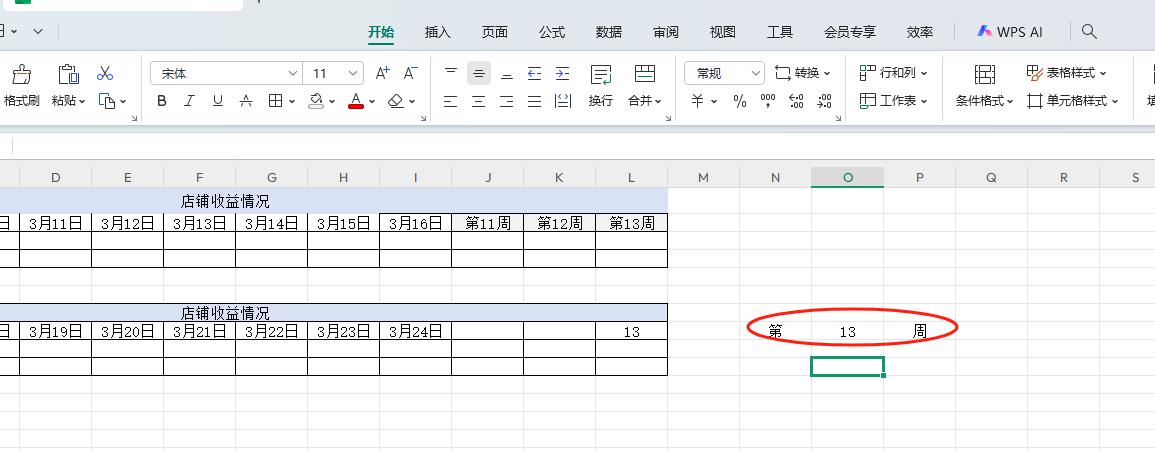1155x451 pixels.
Task: Open the 常规 number format dropdown
Action: [x=756, y=74]
